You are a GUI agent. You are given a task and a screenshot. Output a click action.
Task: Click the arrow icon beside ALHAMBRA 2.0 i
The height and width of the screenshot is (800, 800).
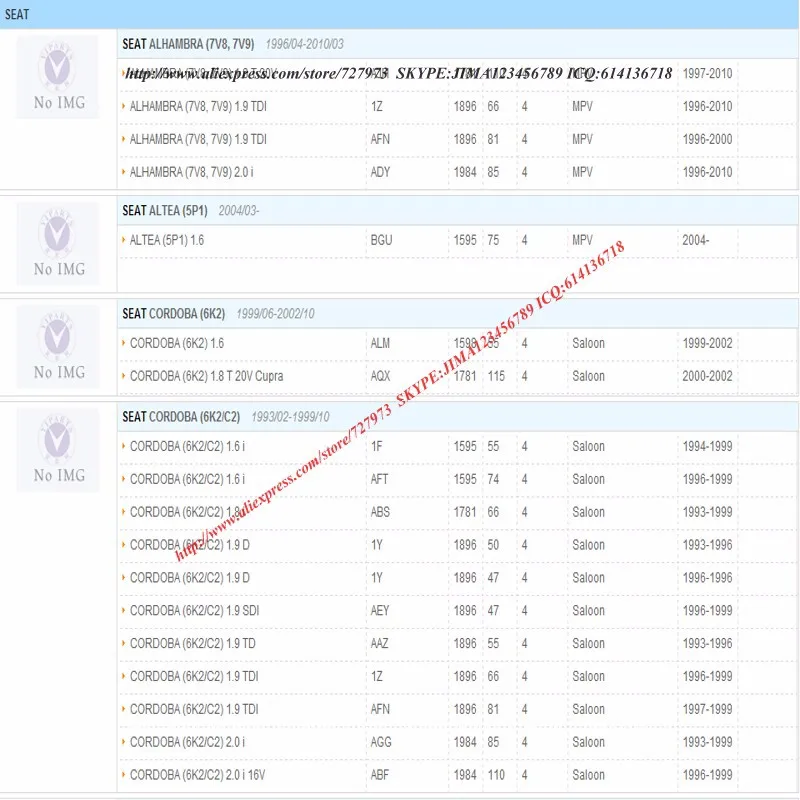[123, 172]
